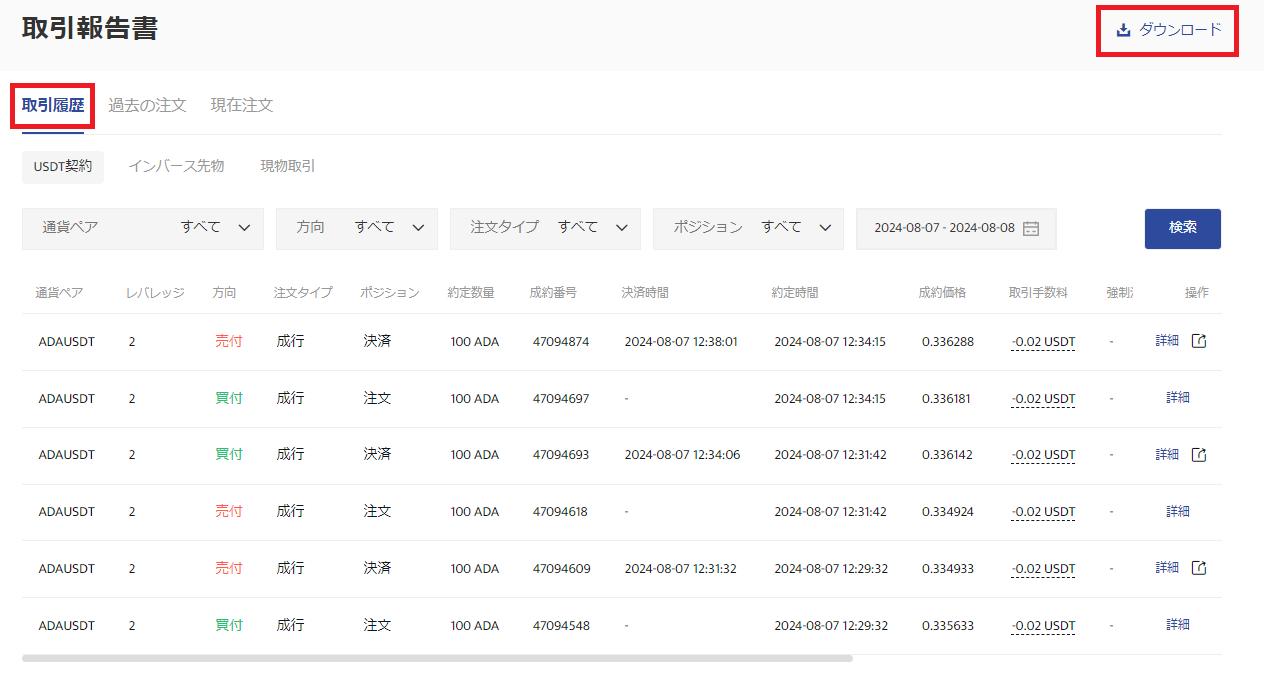Screen dimensions: 1264x681
Task: Click fee -0.02 USDT for trade 47094693
Action: pyautogui.click(x=1043, y=455)
